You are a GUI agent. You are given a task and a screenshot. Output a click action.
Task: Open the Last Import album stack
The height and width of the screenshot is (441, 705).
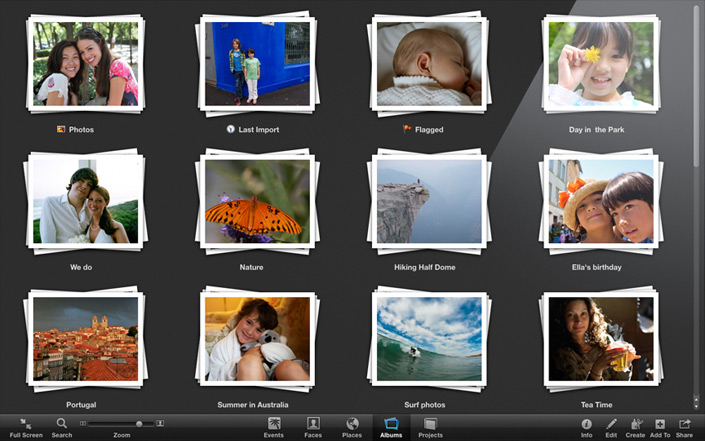coord(257,64)
